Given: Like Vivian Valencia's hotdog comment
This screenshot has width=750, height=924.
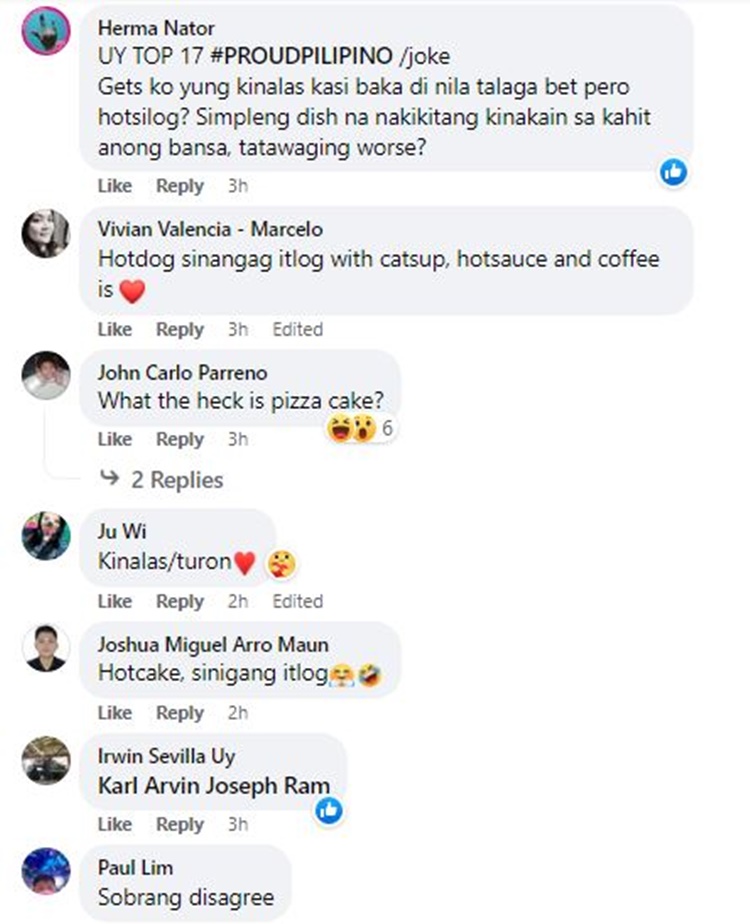Looking at the screenshot, I should 115,329.
